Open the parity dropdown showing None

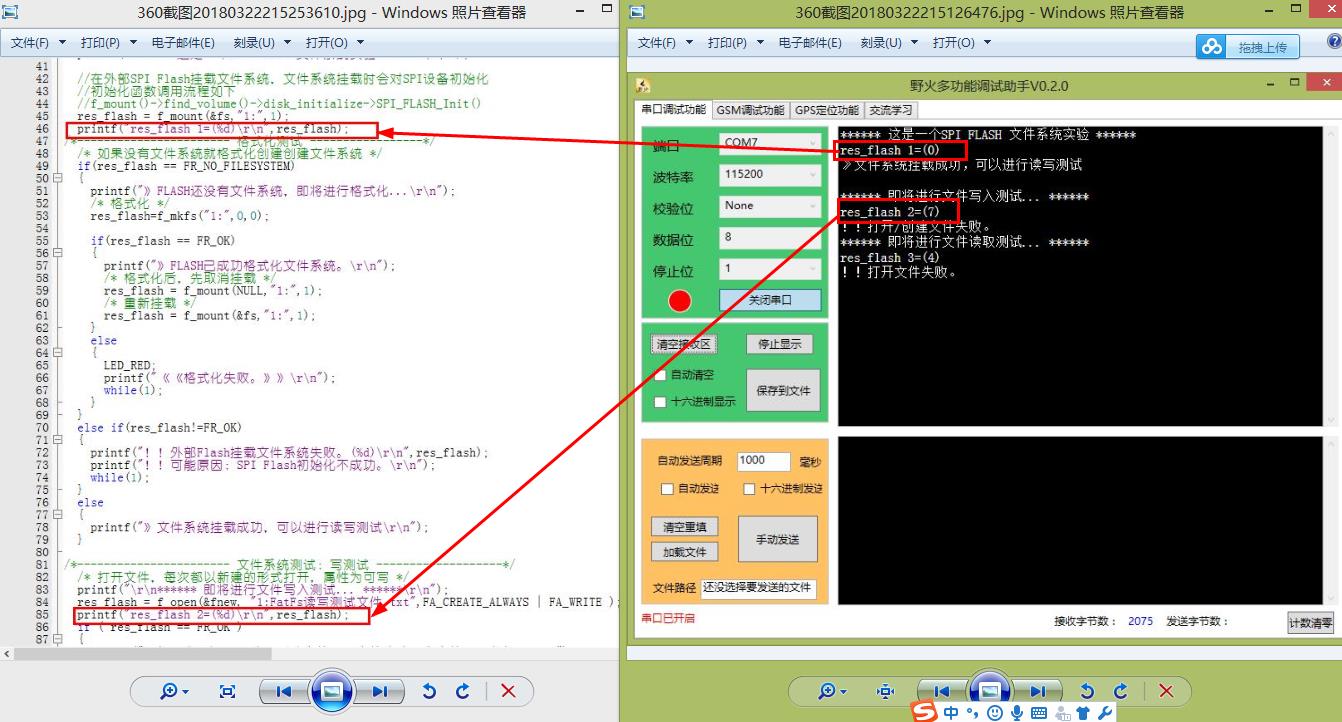point(768,206)
